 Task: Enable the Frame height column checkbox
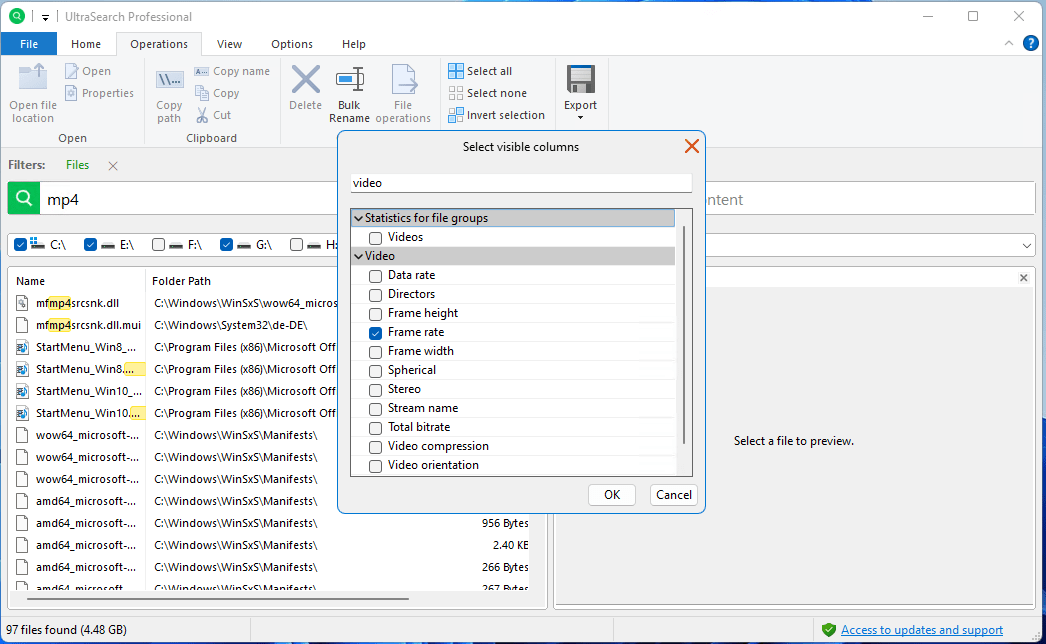click(x=375, y=313)
